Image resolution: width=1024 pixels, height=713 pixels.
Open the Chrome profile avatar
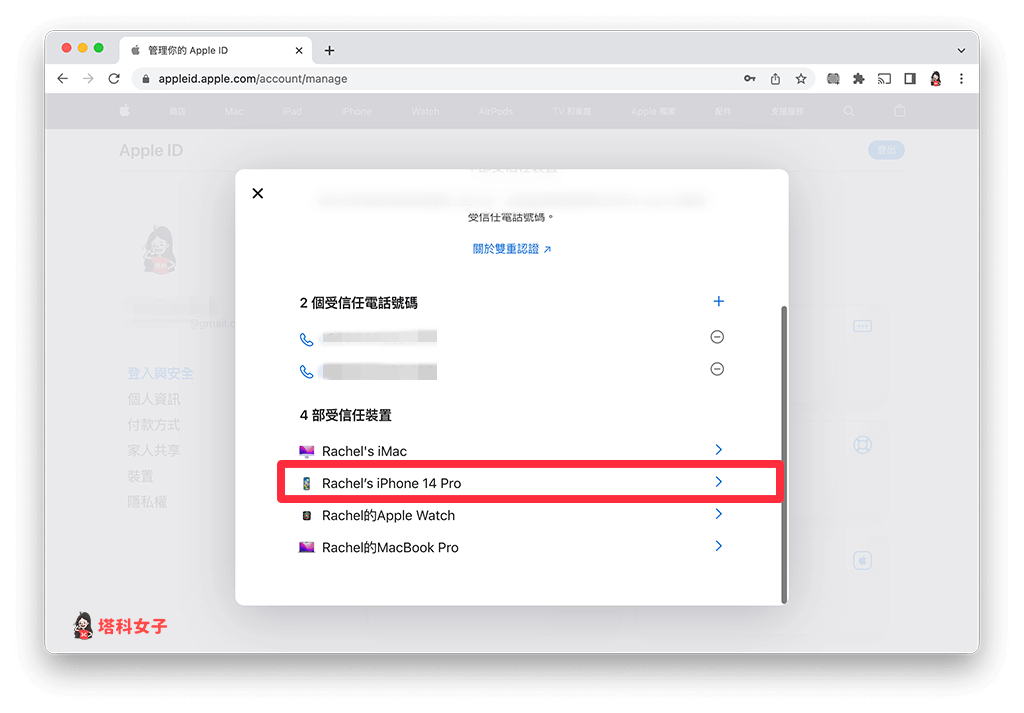(x=936, y=79)
